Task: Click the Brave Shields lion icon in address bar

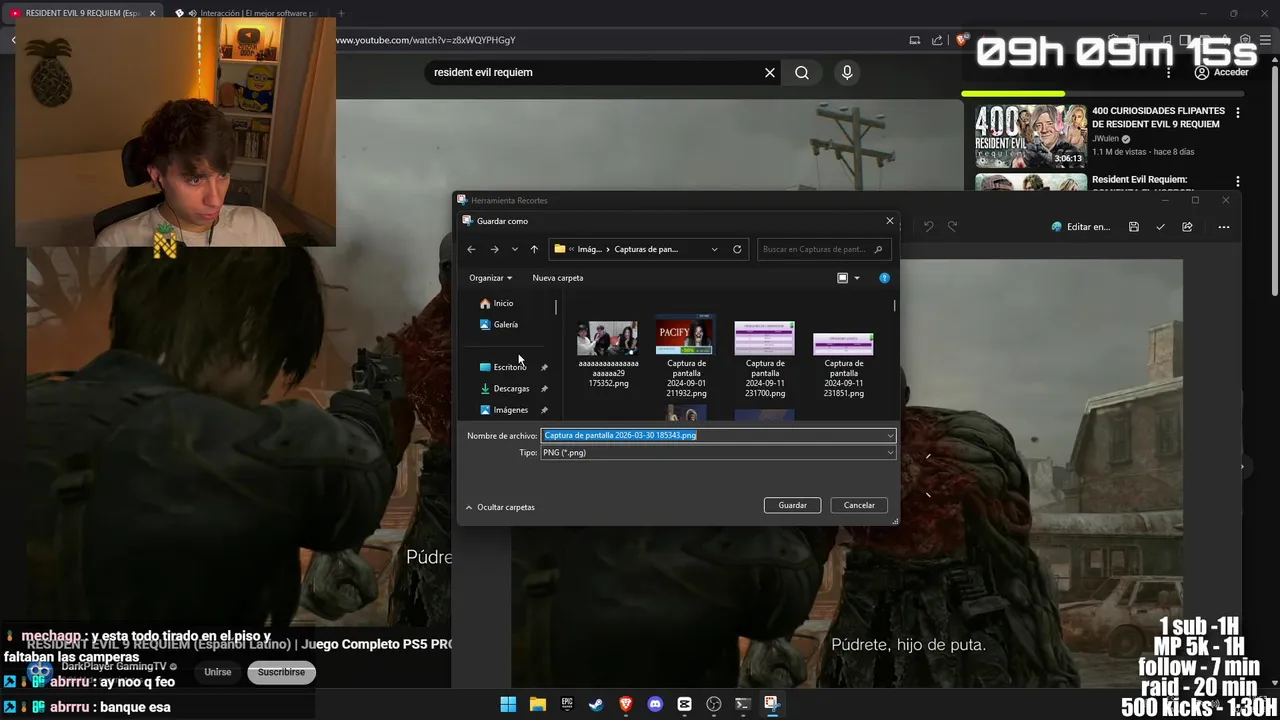Action: 961,40
